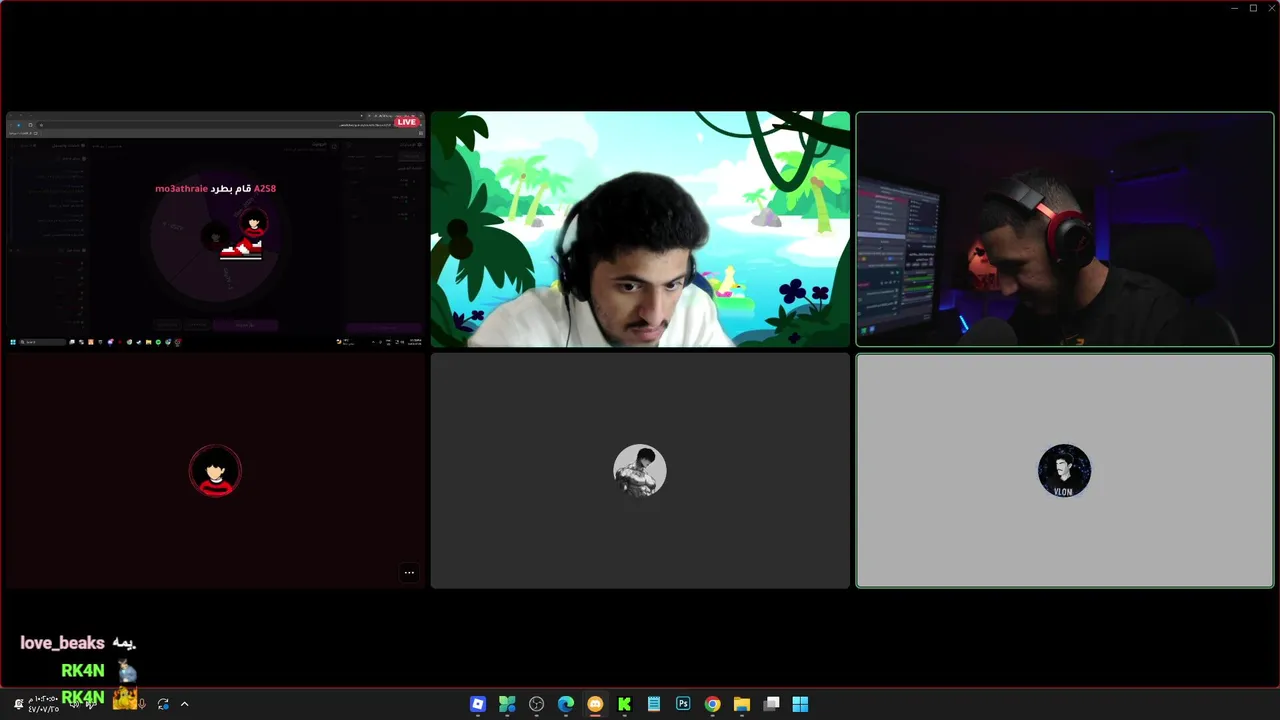This screenshot has height=720, width=1280.
Task: Click the grayscale muscular avatar
Action: (x=640, y=470)
